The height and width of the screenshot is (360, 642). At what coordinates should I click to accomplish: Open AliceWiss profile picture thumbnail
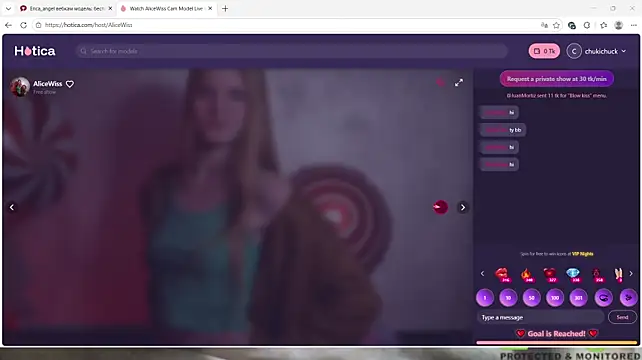click(20, 86)
